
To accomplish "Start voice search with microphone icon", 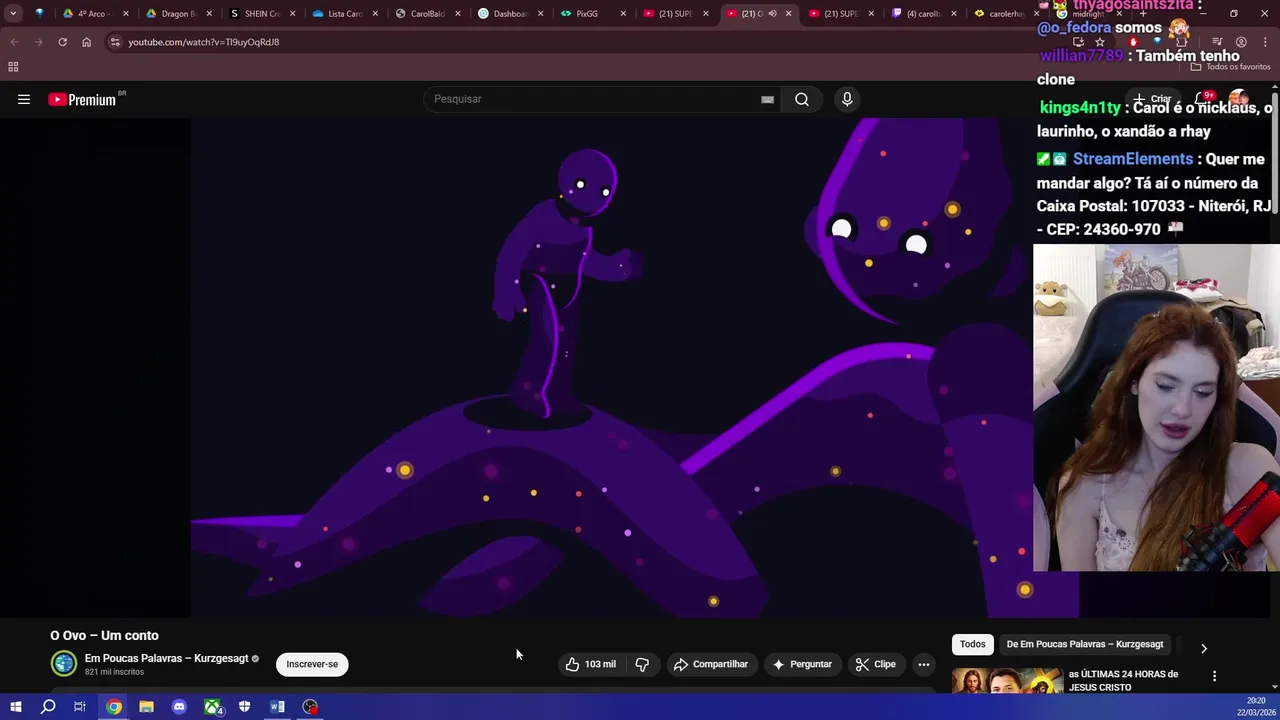I will (x=847, y=99).
